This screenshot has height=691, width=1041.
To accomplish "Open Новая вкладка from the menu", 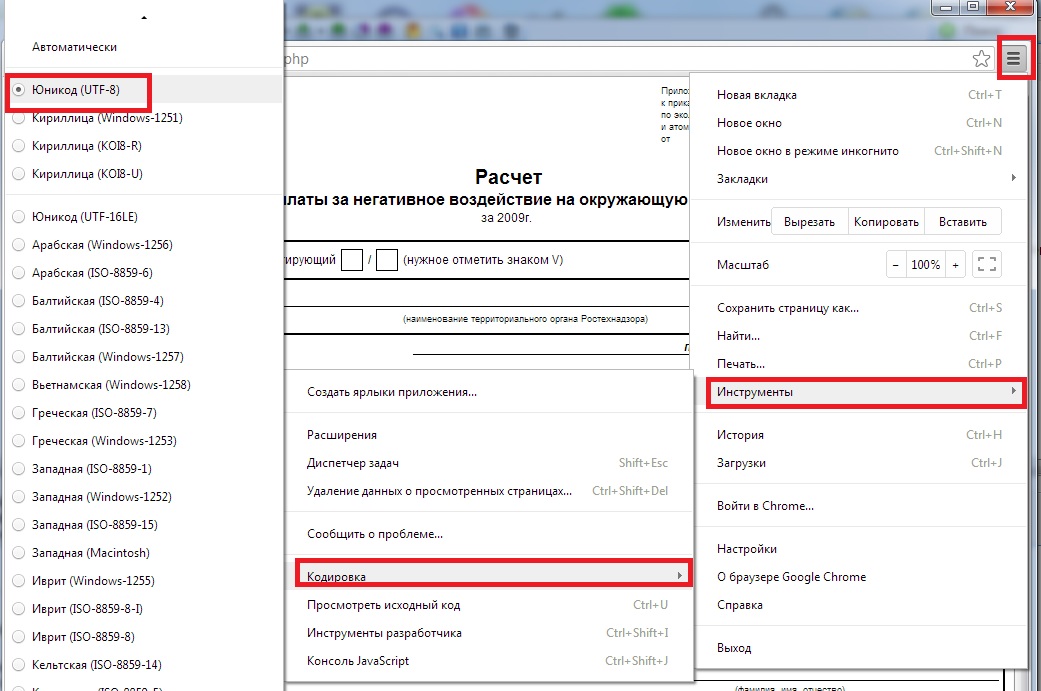I will click(x=757, y=95).
